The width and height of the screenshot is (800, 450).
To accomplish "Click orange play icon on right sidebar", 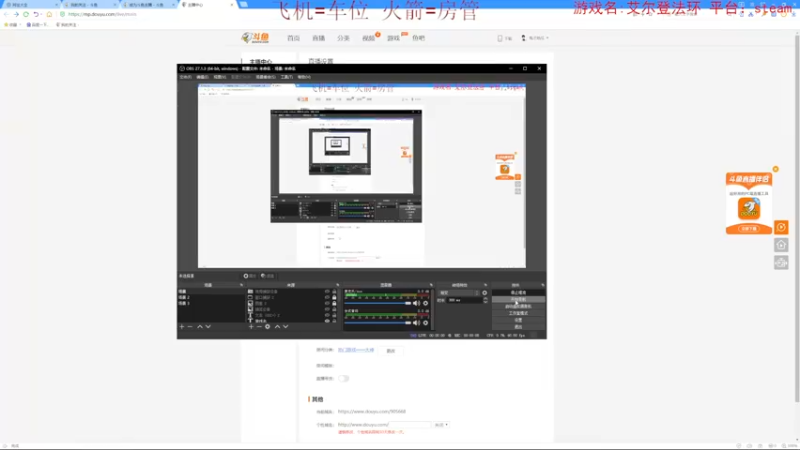I will pyautogui.click(x=781, y=227).
